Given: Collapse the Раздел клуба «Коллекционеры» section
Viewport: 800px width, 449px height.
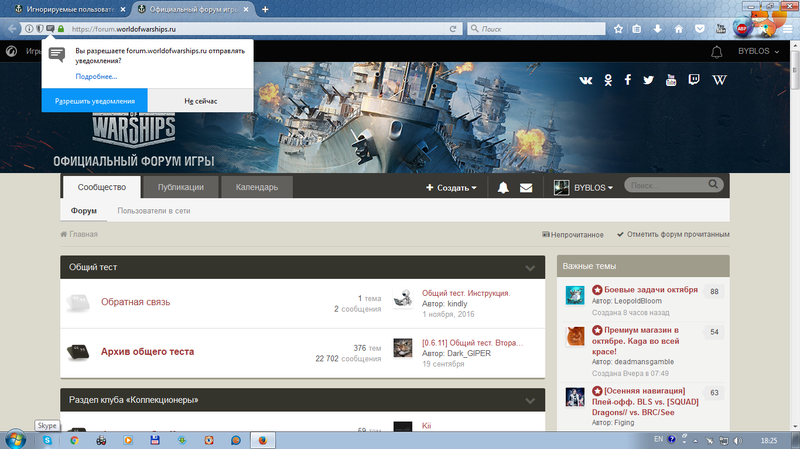Looking at the screenshot, I should (530, 401).
